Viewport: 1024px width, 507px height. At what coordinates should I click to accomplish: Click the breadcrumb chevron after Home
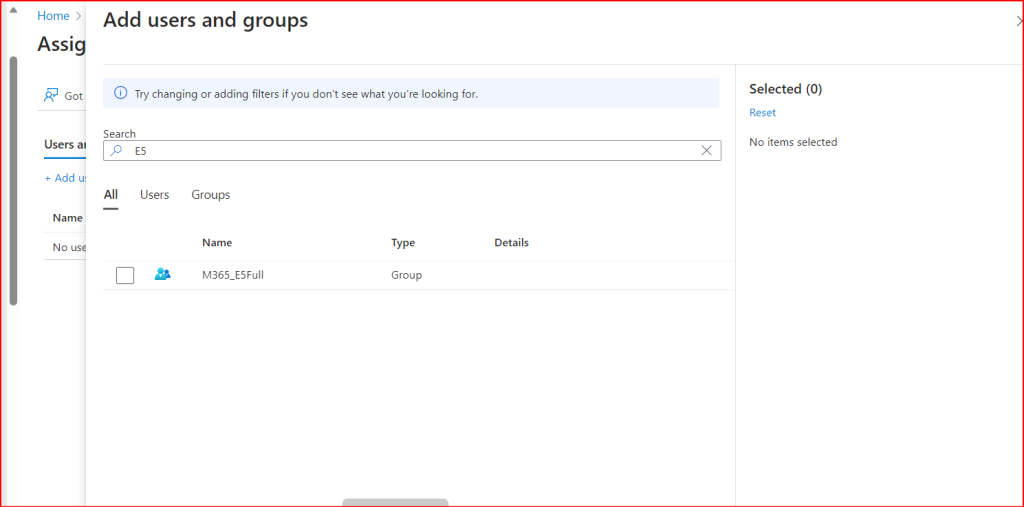pos(79,16)
